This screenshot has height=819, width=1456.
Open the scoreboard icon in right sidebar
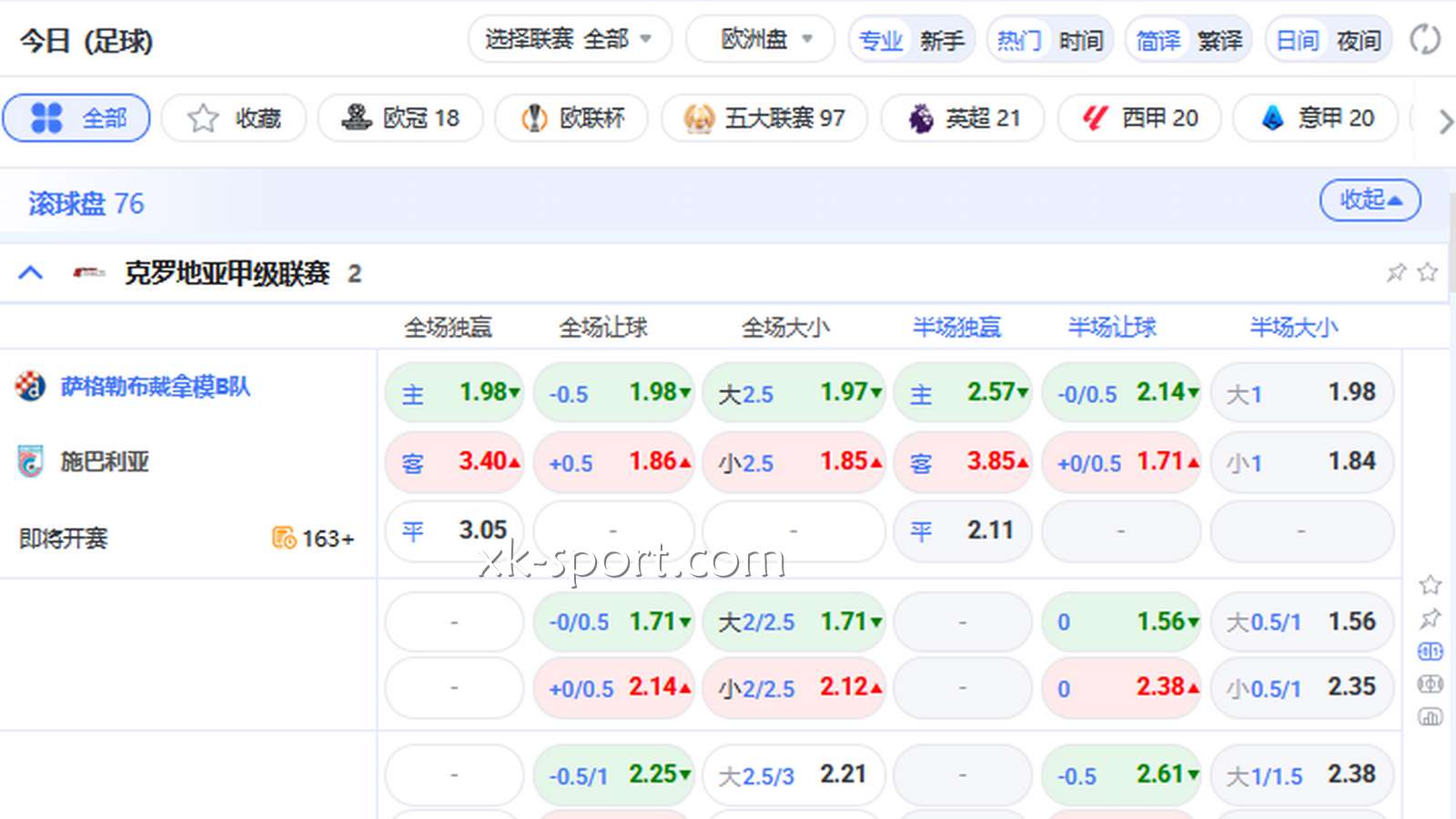coord(1431,652)
